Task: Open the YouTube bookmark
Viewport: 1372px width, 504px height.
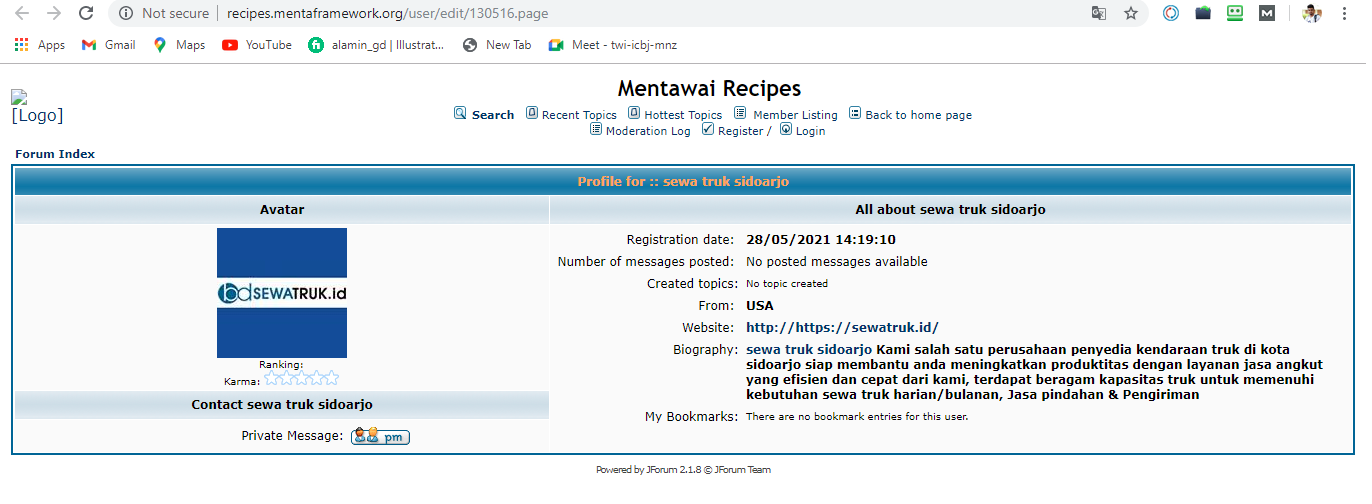Action: 257,45
